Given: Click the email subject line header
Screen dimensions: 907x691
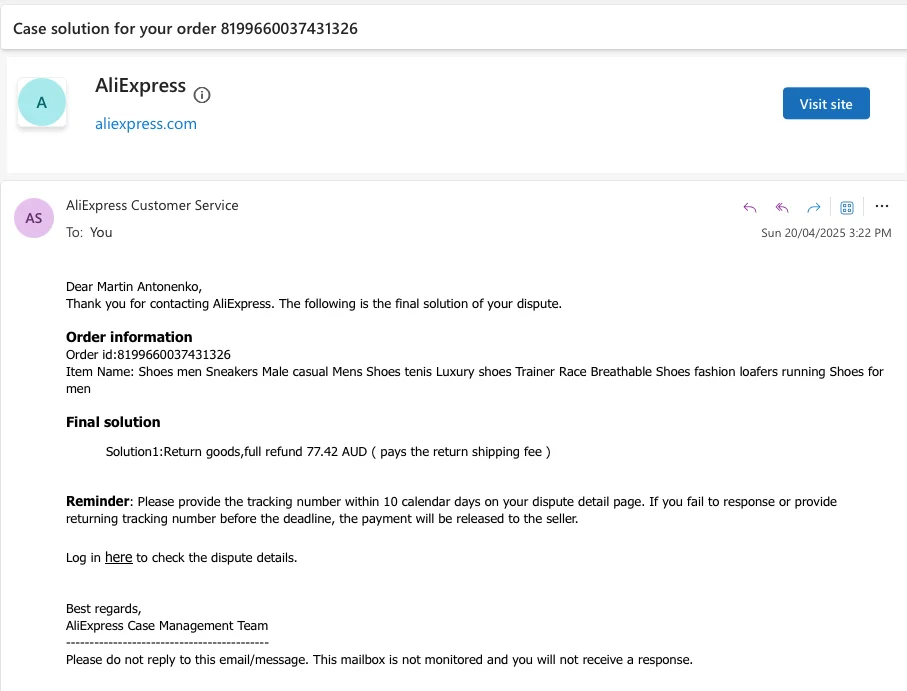Looking at the screenshot, I should tap(185, 29).
